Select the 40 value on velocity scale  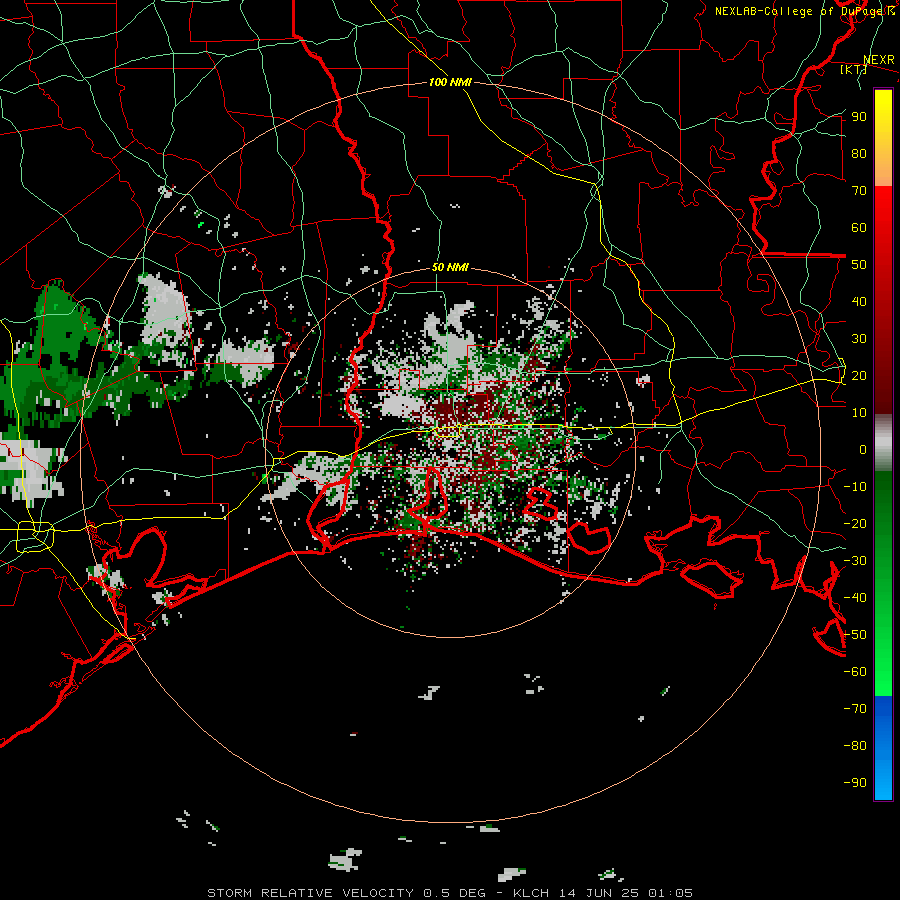click(859, 301)
